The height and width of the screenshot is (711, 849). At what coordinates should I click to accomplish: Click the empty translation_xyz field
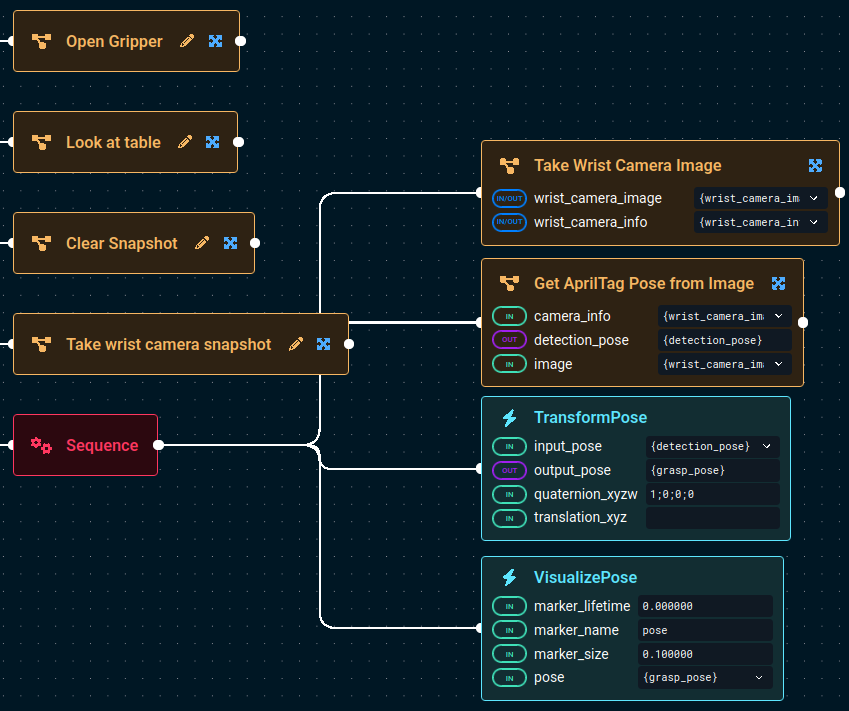(x=713, y=518)
